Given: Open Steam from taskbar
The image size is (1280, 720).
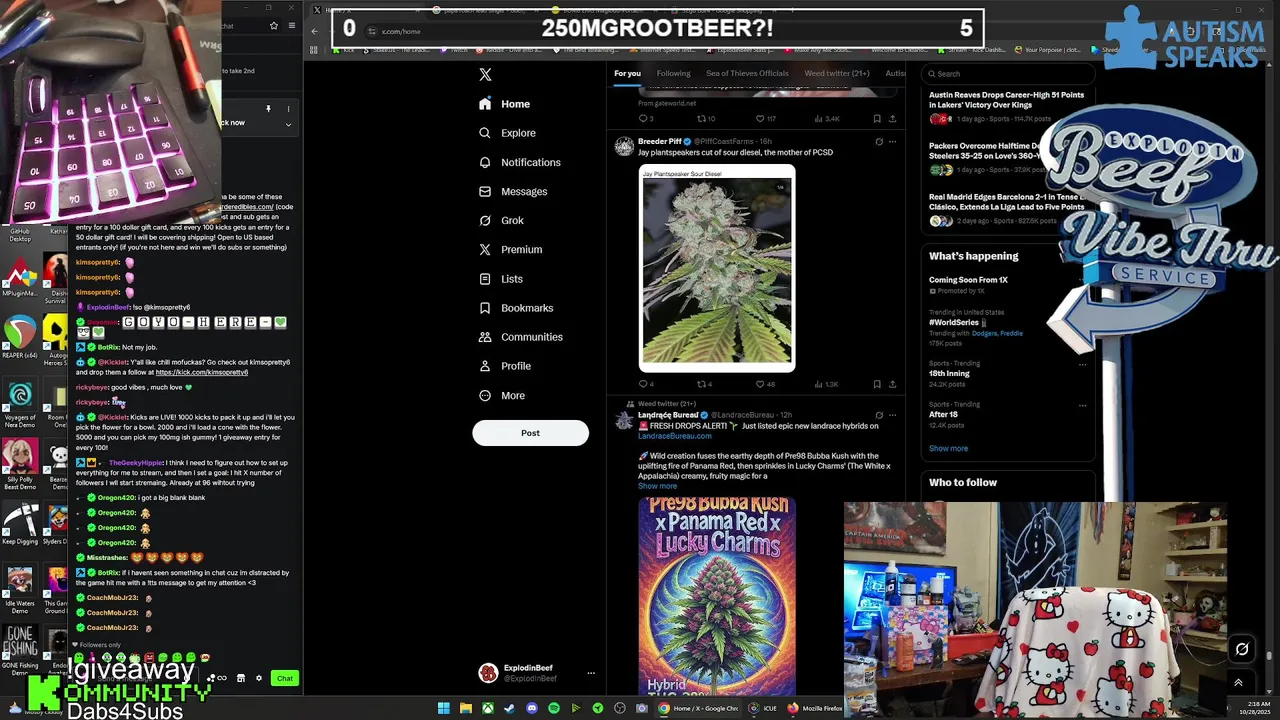Looking at the screenshot, I should point(510,708).
